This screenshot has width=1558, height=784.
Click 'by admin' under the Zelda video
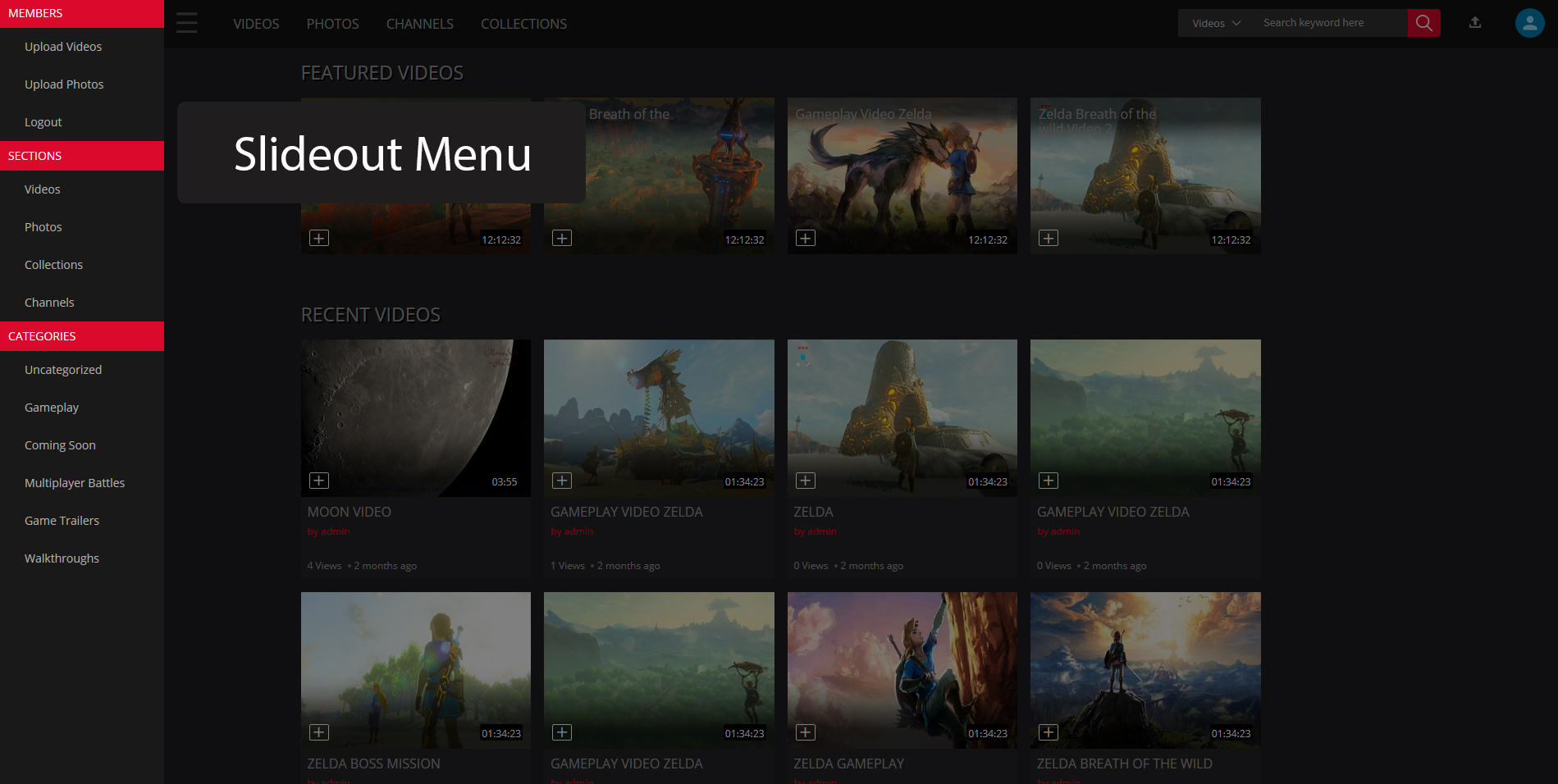pyautogui.click(x=815, y=531)
